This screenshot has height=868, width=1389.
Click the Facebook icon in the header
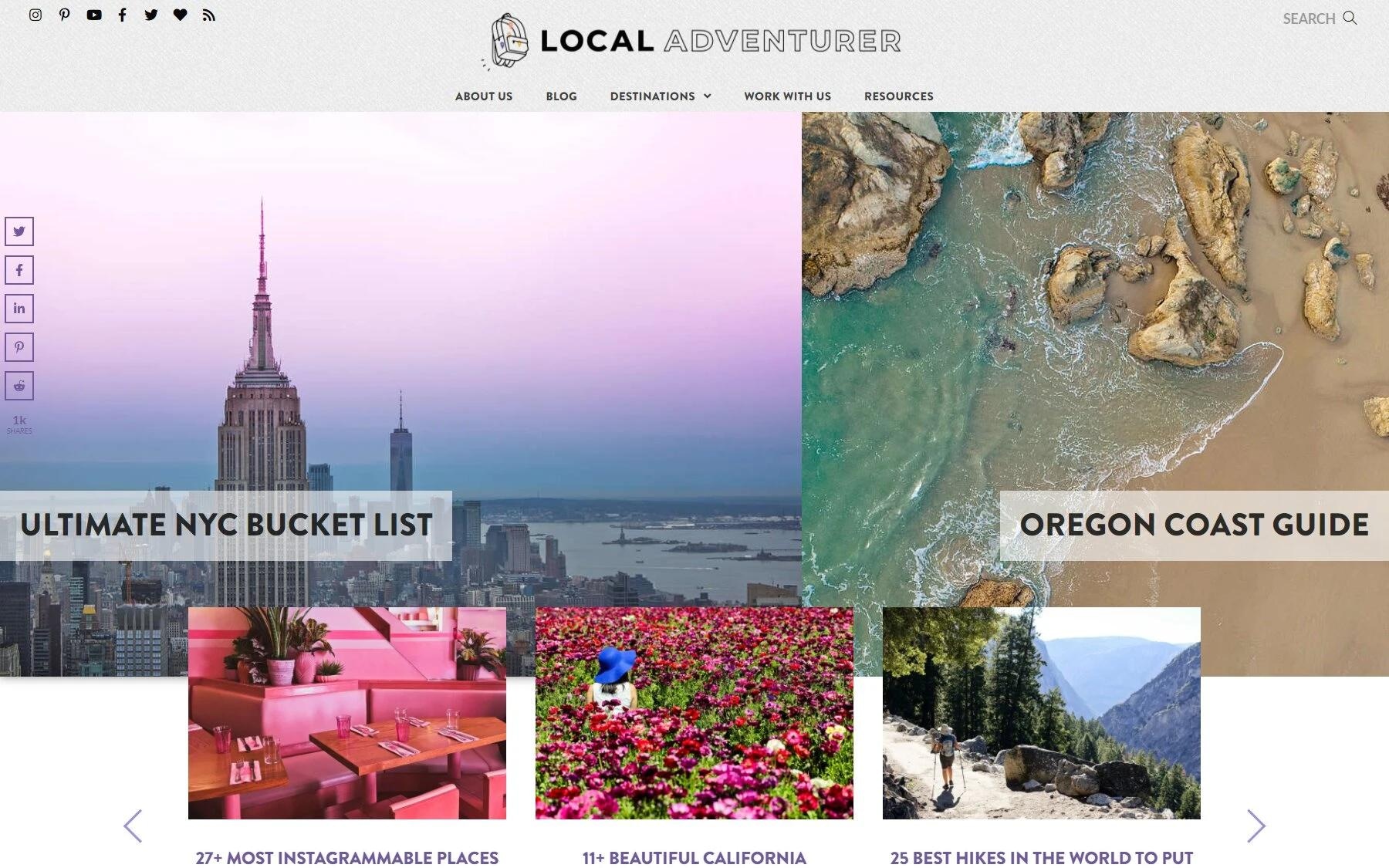(122, 15)
